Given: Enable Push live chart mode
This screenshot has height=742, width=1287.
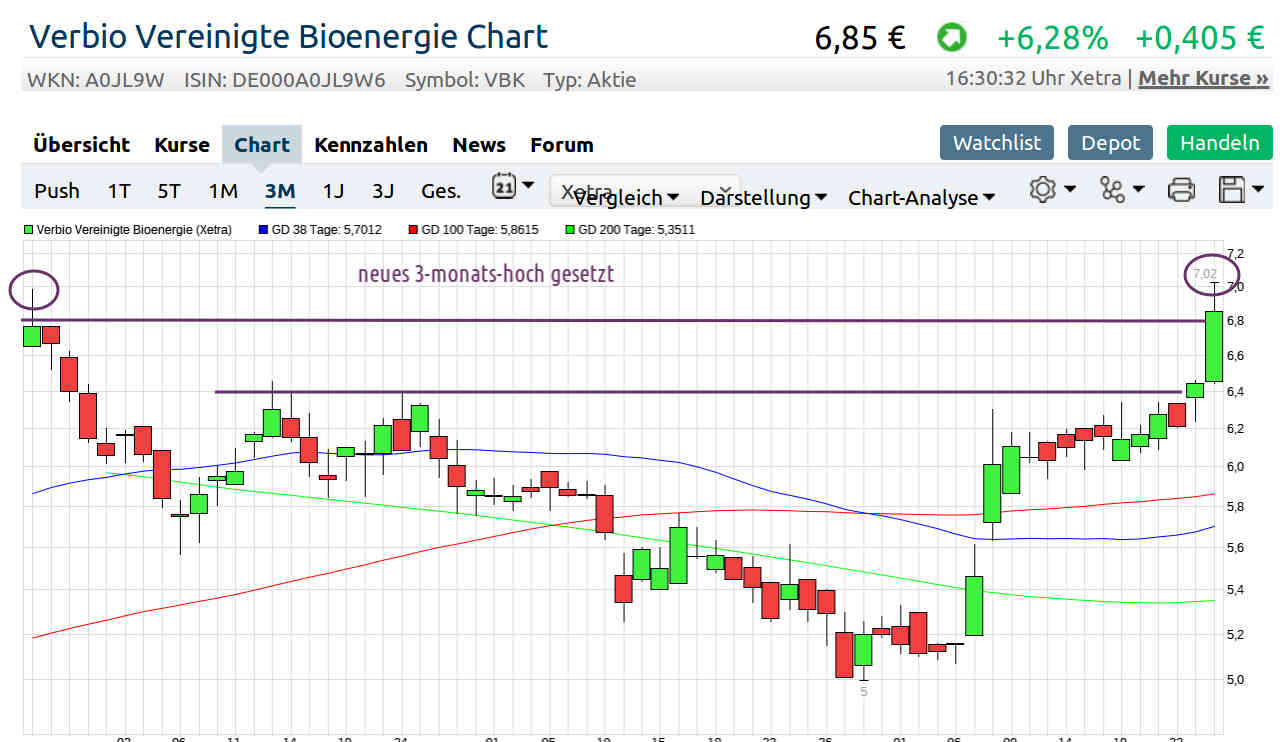Looking at the screenshot, I should point(57,191).
